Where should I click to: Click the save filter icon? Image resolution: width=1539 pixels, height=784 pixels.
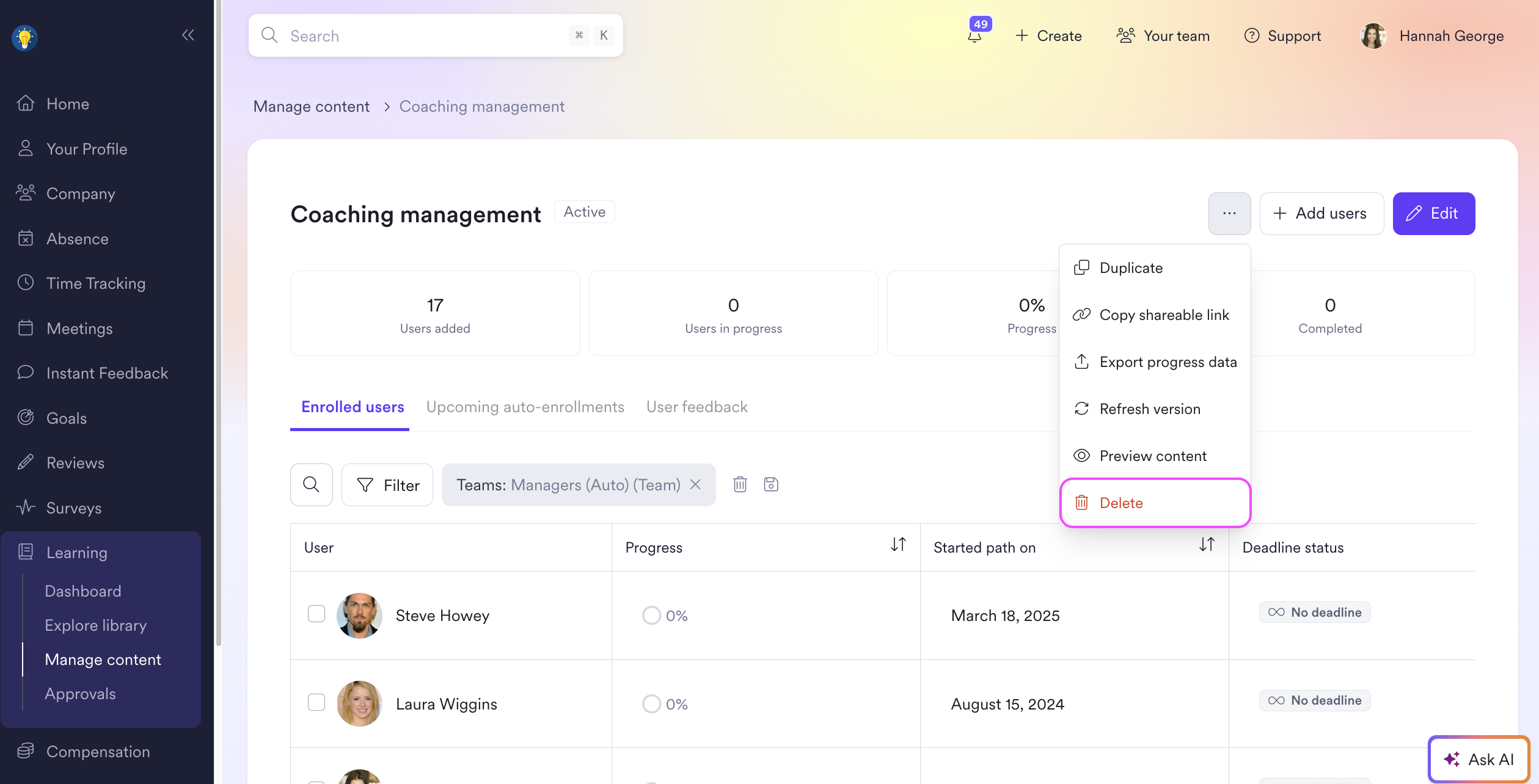point(771,485)
